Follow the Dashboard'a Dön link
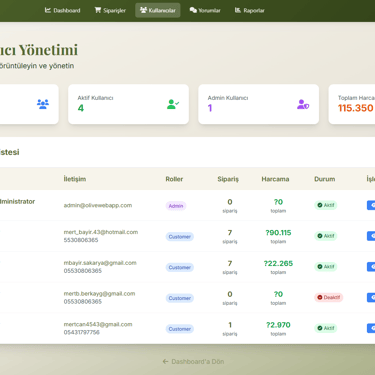Image resolution: width=375 pixels, height=375 pixels. 193,362
